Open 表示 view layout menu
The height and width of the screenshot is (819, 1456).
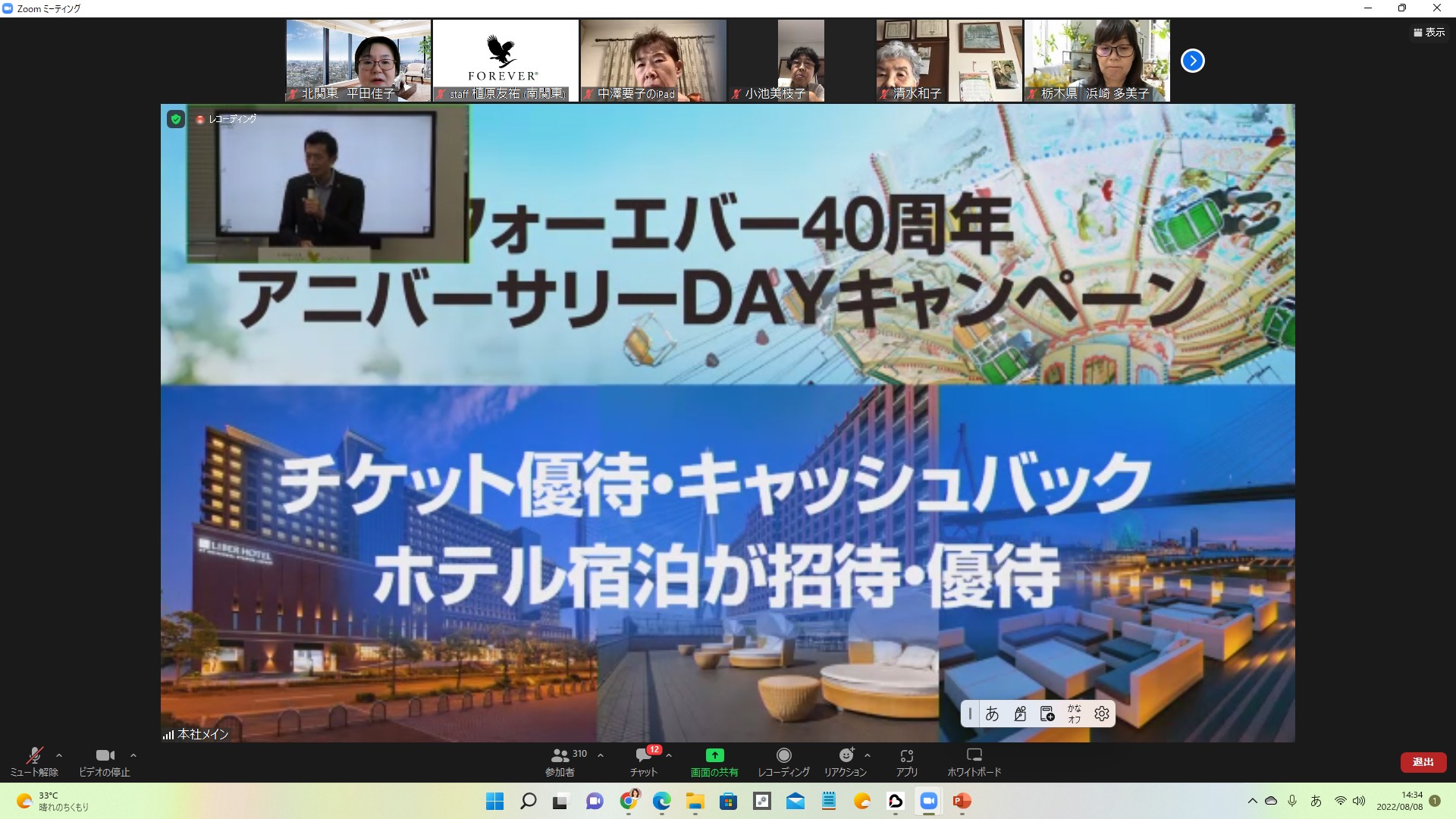point(1429,33)
